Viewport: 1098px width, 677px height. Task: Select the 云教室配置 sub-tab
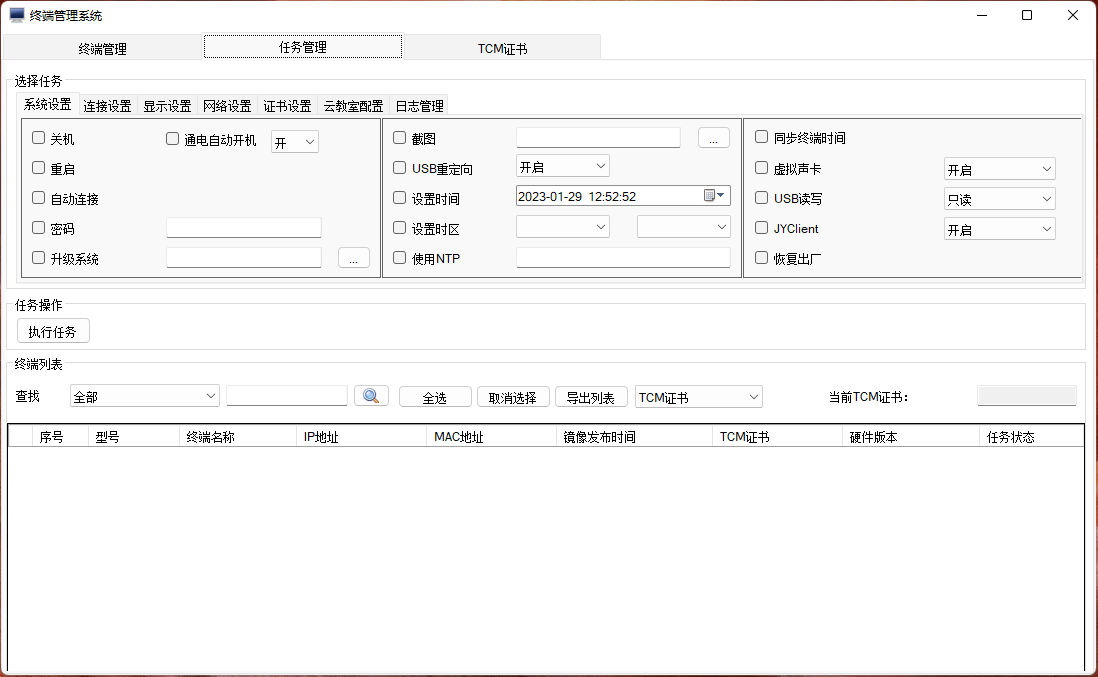tap(353, 106)
